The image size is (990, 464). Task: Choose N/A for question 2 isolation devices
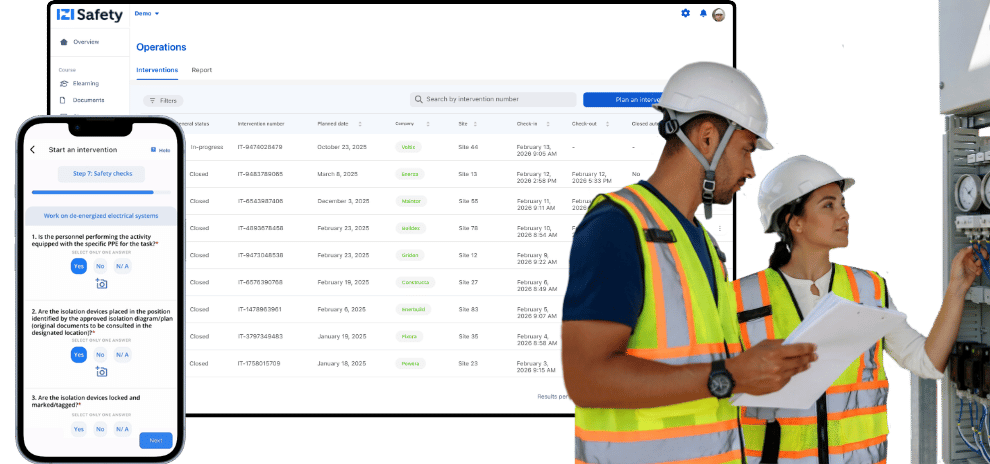[122, 354]
